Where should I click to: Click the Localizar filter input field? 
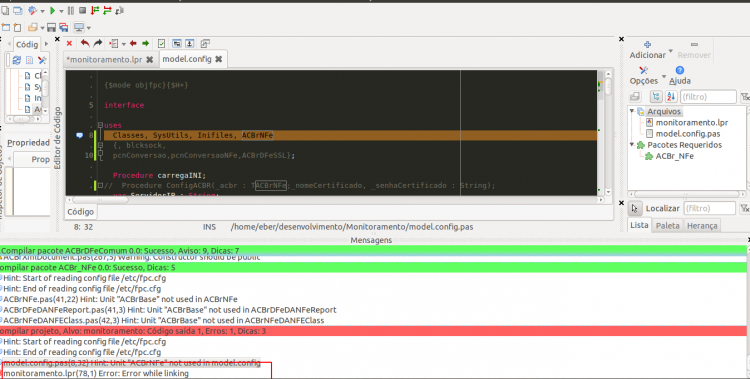point(709,208)
